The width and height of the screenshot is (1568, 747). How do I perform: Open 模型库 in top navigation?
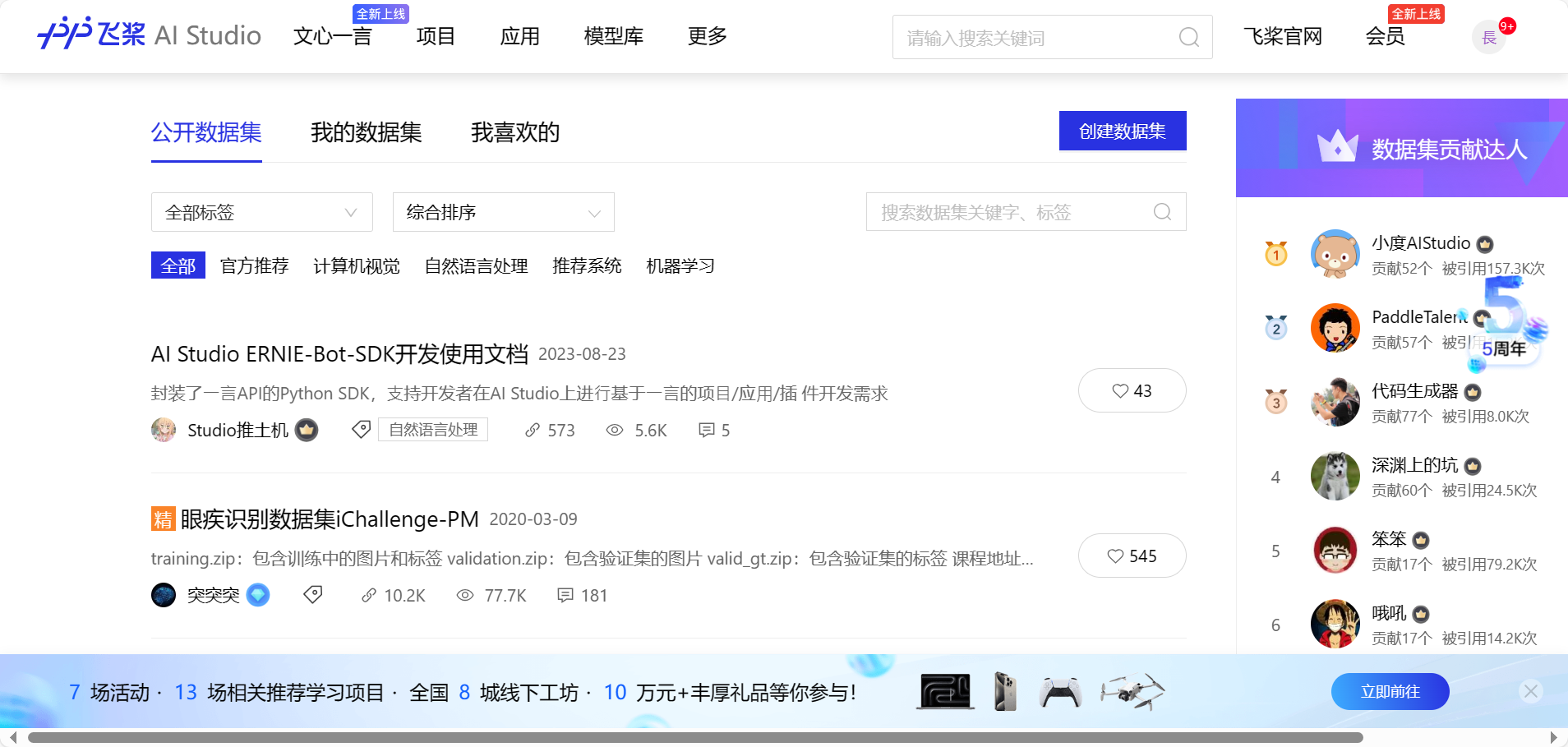(x=613, y=36)
